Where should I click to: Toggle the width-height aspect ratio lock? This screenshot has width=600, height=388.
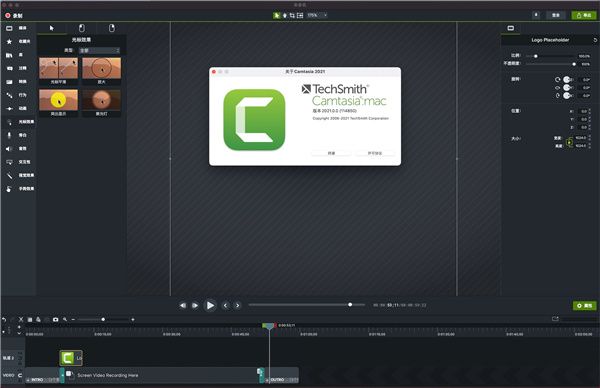tap(570, 142)
